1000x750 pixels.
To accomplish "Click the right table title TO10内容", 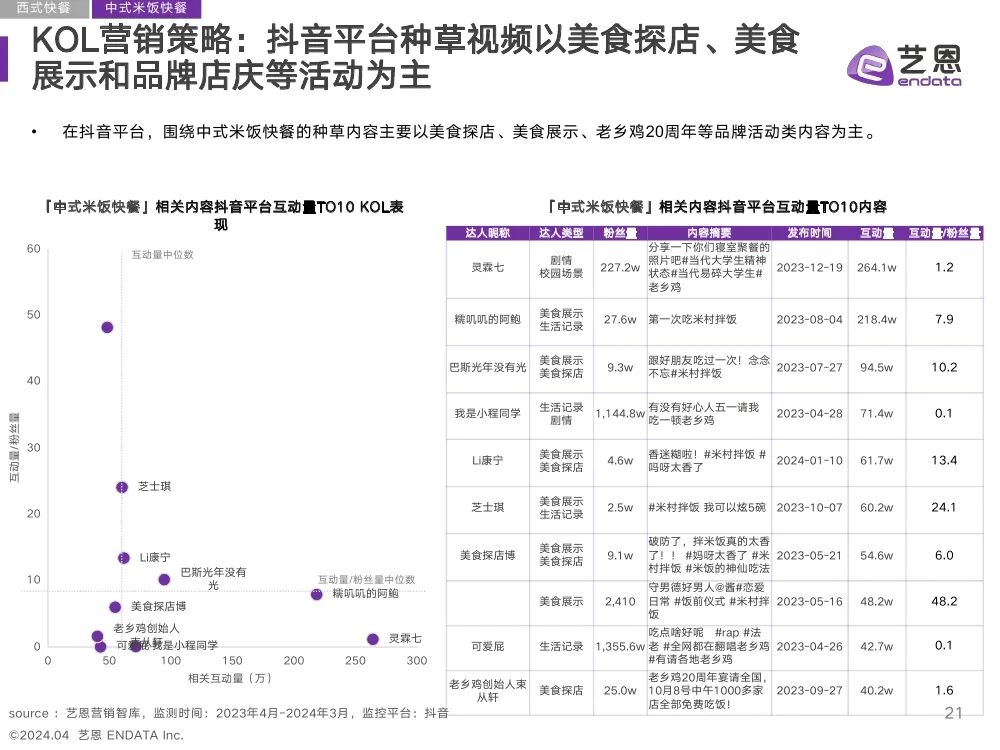I will click(716, 207).
